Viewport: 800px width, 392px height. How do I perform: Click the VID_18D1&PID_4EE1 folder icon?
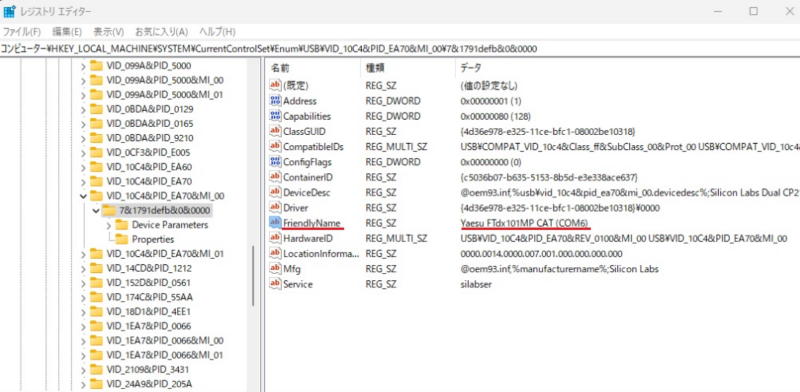coord(96,311)
